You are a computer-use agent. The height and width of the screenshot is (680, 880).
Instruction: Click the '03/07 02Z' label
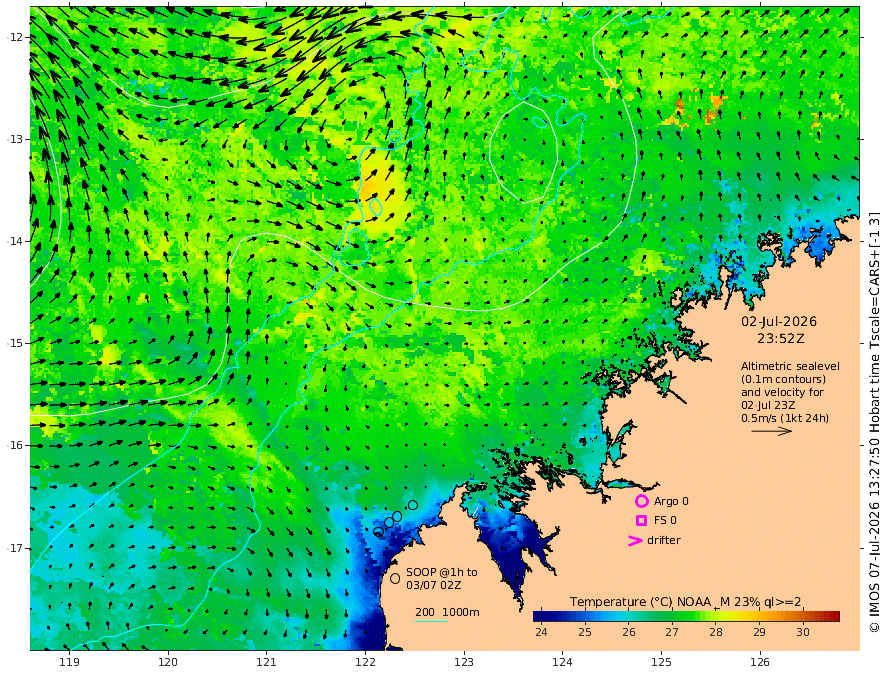(434, 585)
